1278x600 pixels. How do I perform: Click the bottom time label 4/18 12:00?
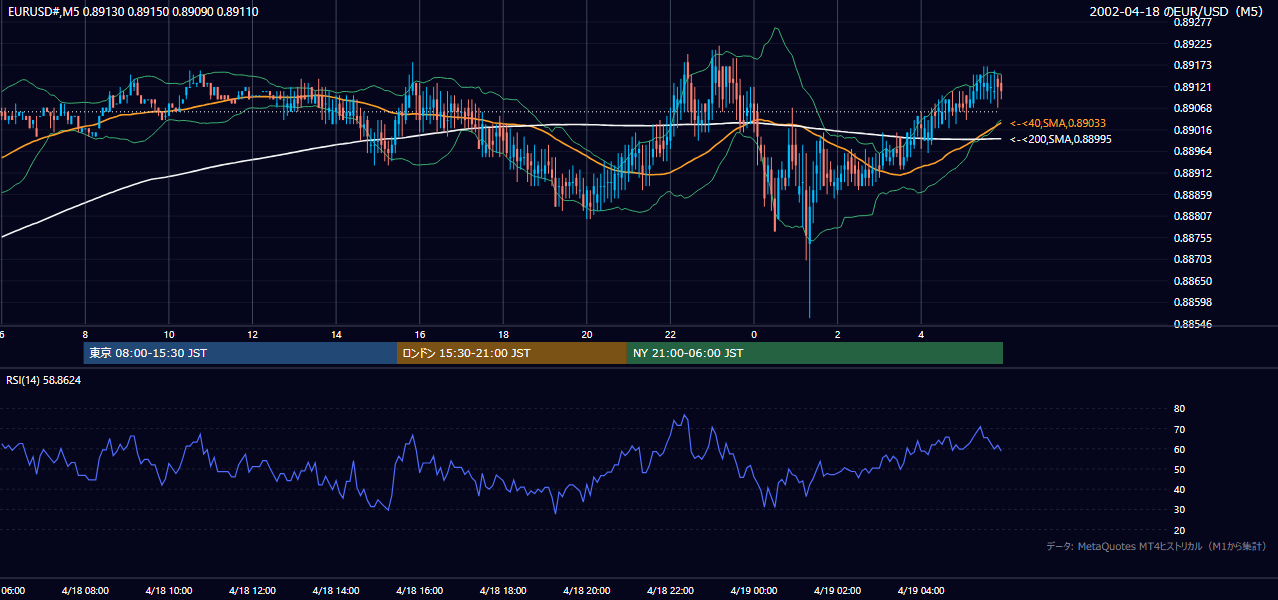coord(252,590)
